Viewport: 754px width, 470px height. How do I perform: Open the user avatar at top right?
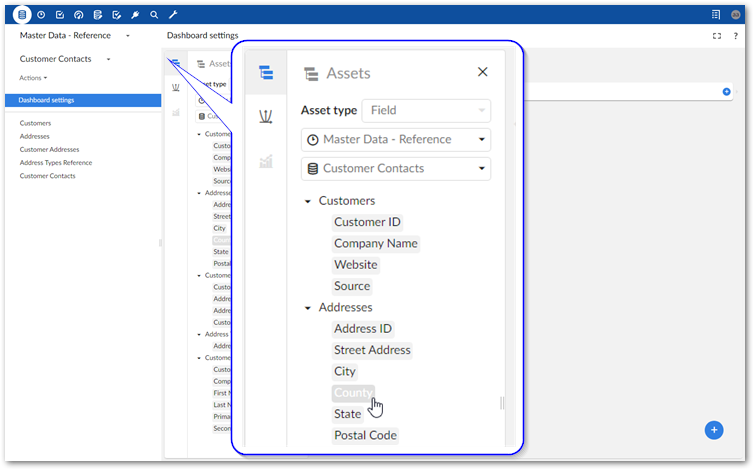pyautogui.click(x=735, y=15)
